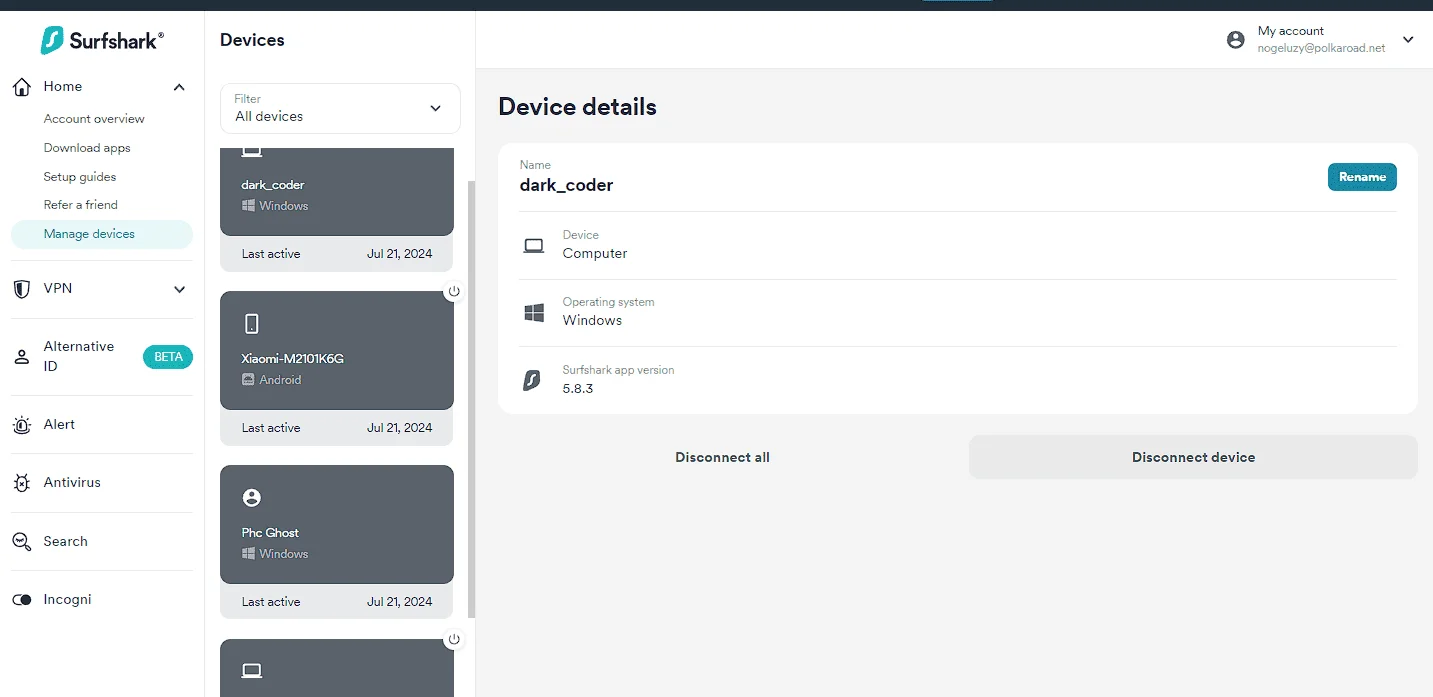Click the My account avatar icon
The height and width of the screenshot is (697, 1433).
[1236, 40]
